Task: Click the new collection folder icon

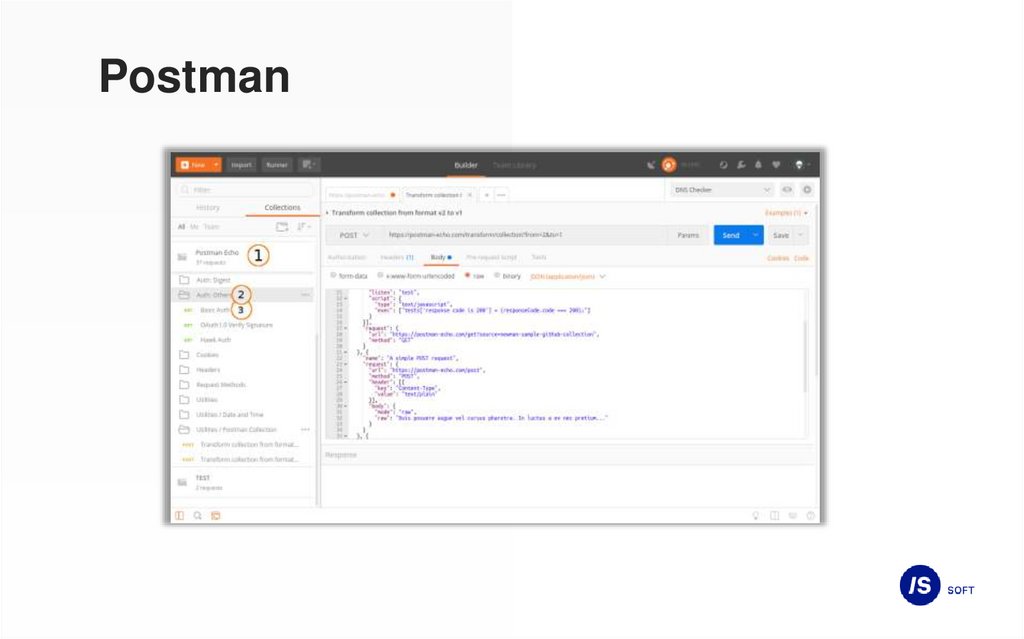Action: tap(282, 227)
